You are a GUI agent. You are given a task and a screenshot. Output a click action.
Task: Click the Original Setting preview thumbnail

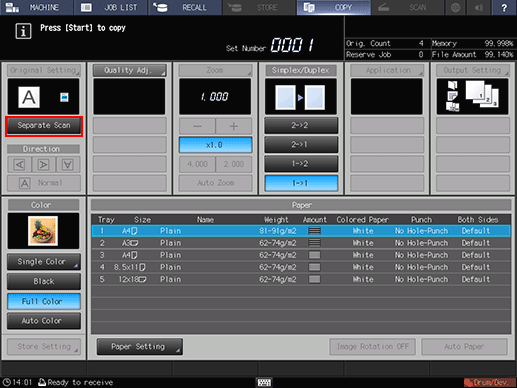[x=43, y=97]
